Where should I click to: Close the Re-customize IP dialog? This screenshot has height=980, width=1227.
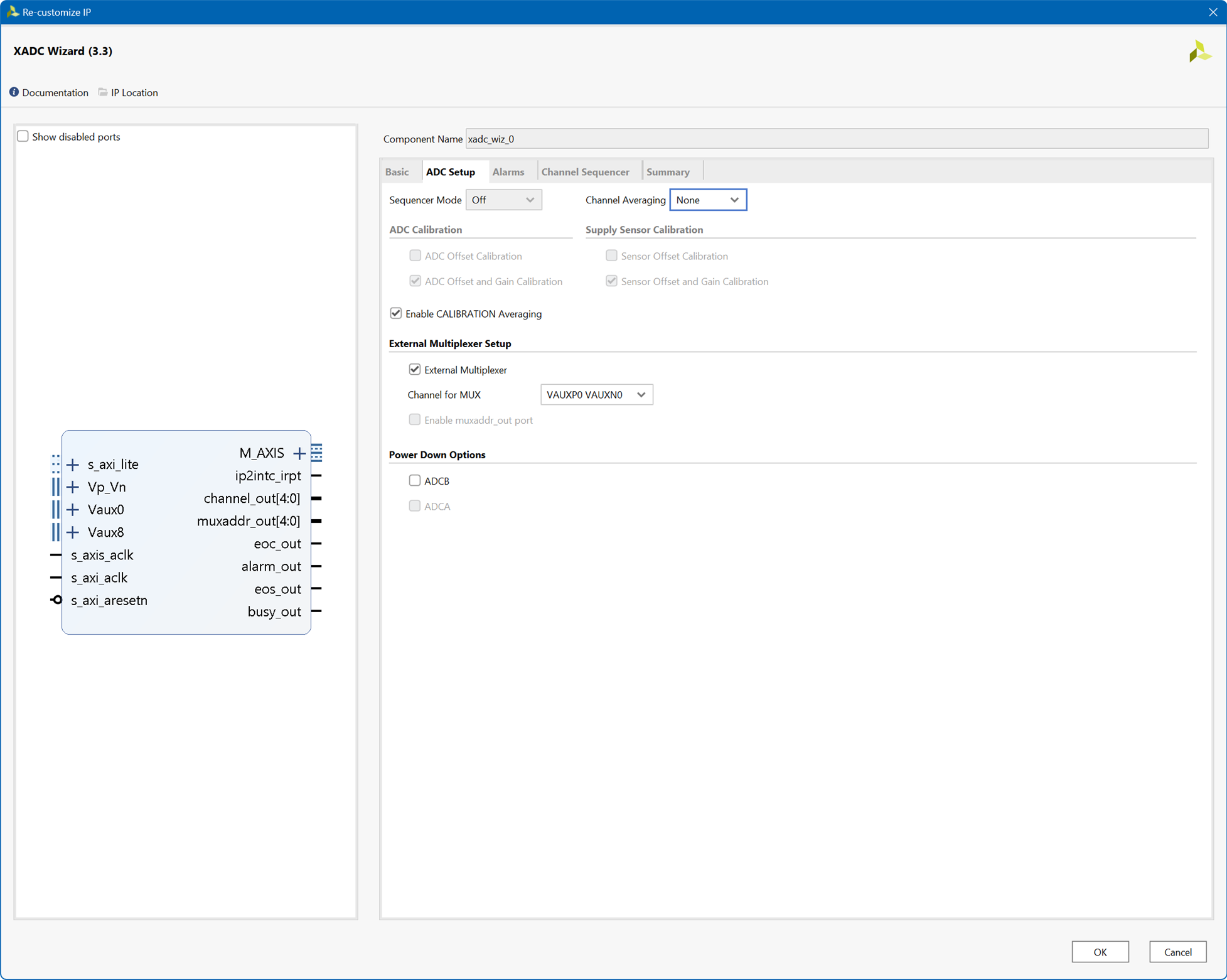[x=1213, y=12]
